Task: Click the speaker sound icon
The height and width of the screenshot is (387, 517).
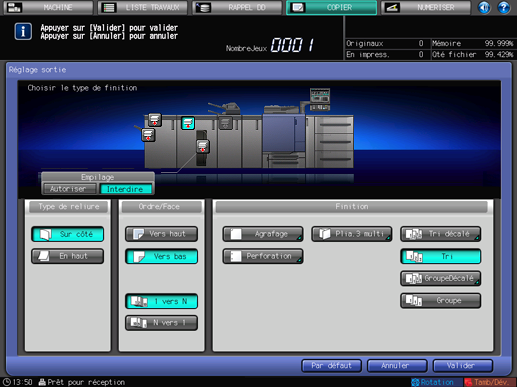Action: pos(484,7)
